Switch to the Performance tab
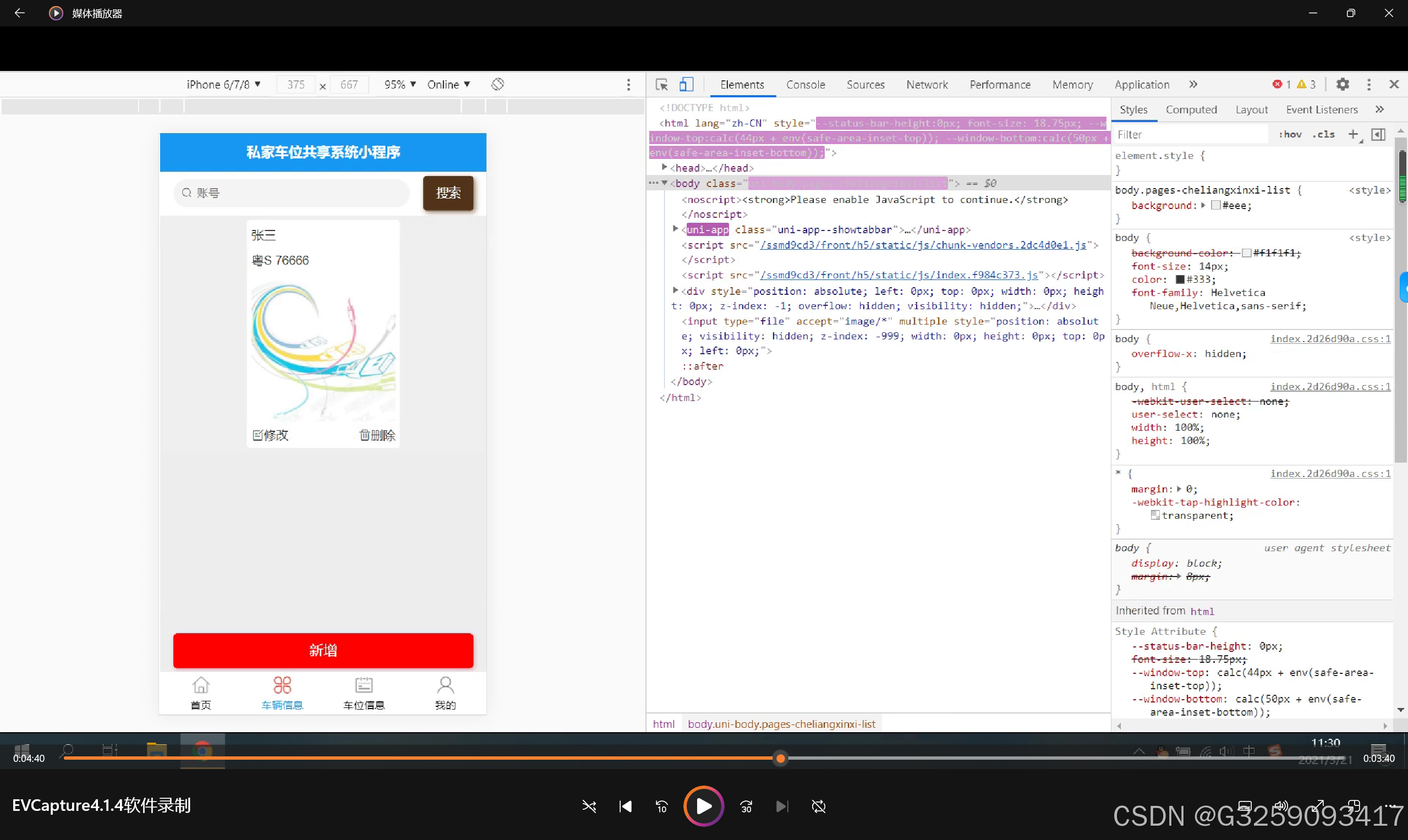 (1000, 84)
